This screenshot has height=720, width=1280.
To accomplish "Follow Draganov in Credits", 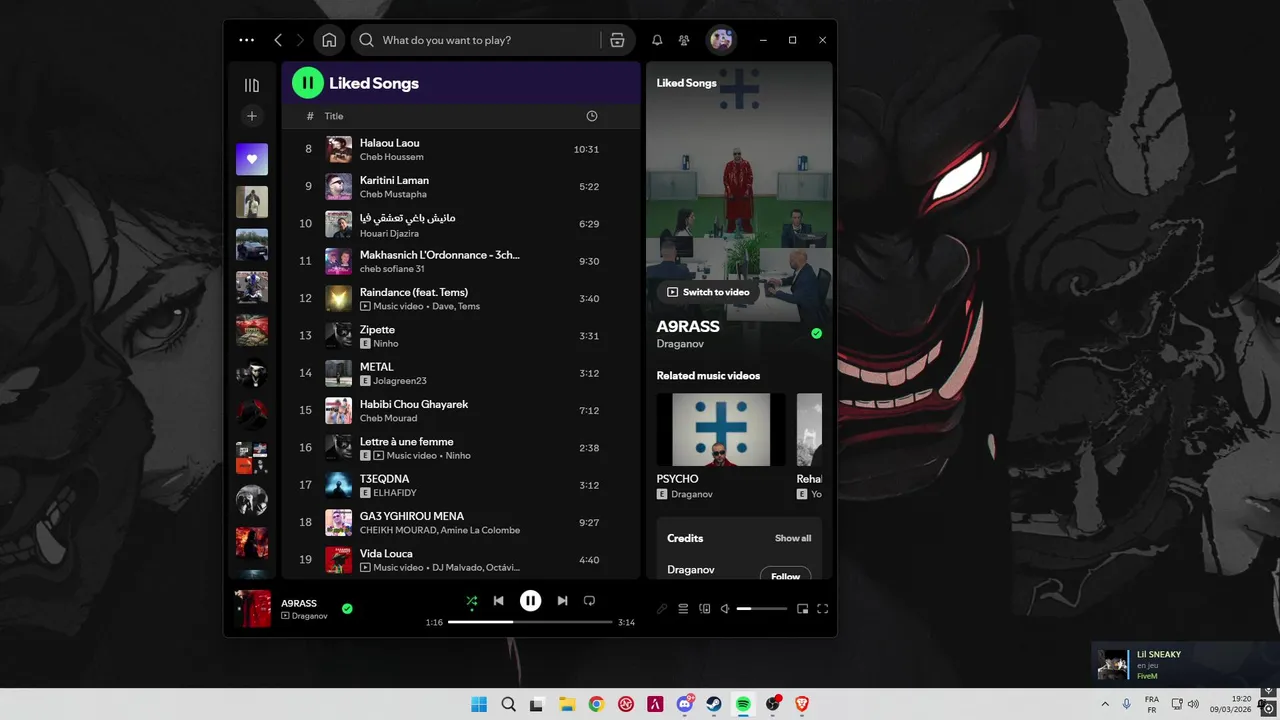I will pyautogui.click(x=785, y=575).
